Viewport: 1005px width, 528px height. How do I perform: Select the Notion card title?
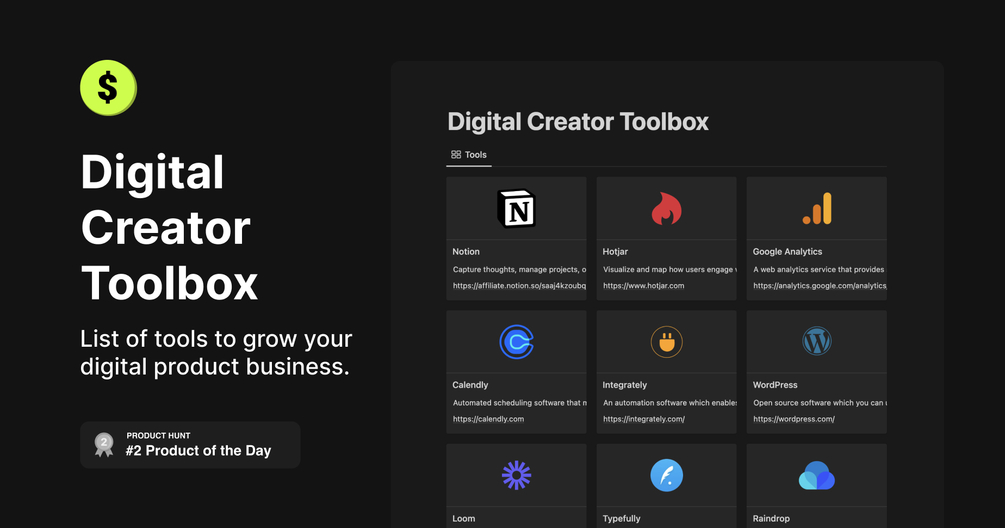pos(466,252)
